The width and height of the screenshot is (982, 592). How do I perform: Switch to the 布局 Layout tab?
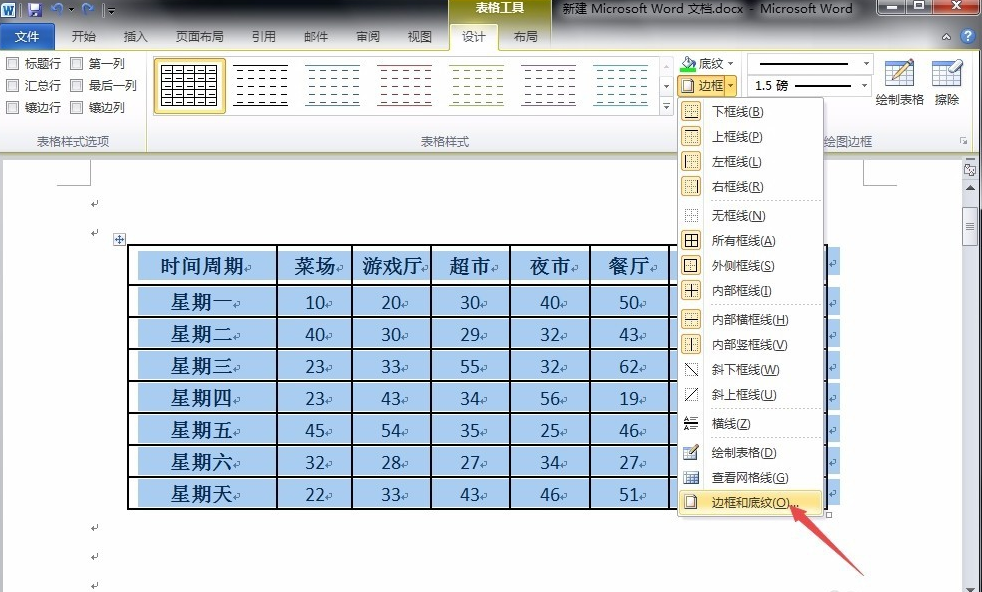[x=525, y=36]
